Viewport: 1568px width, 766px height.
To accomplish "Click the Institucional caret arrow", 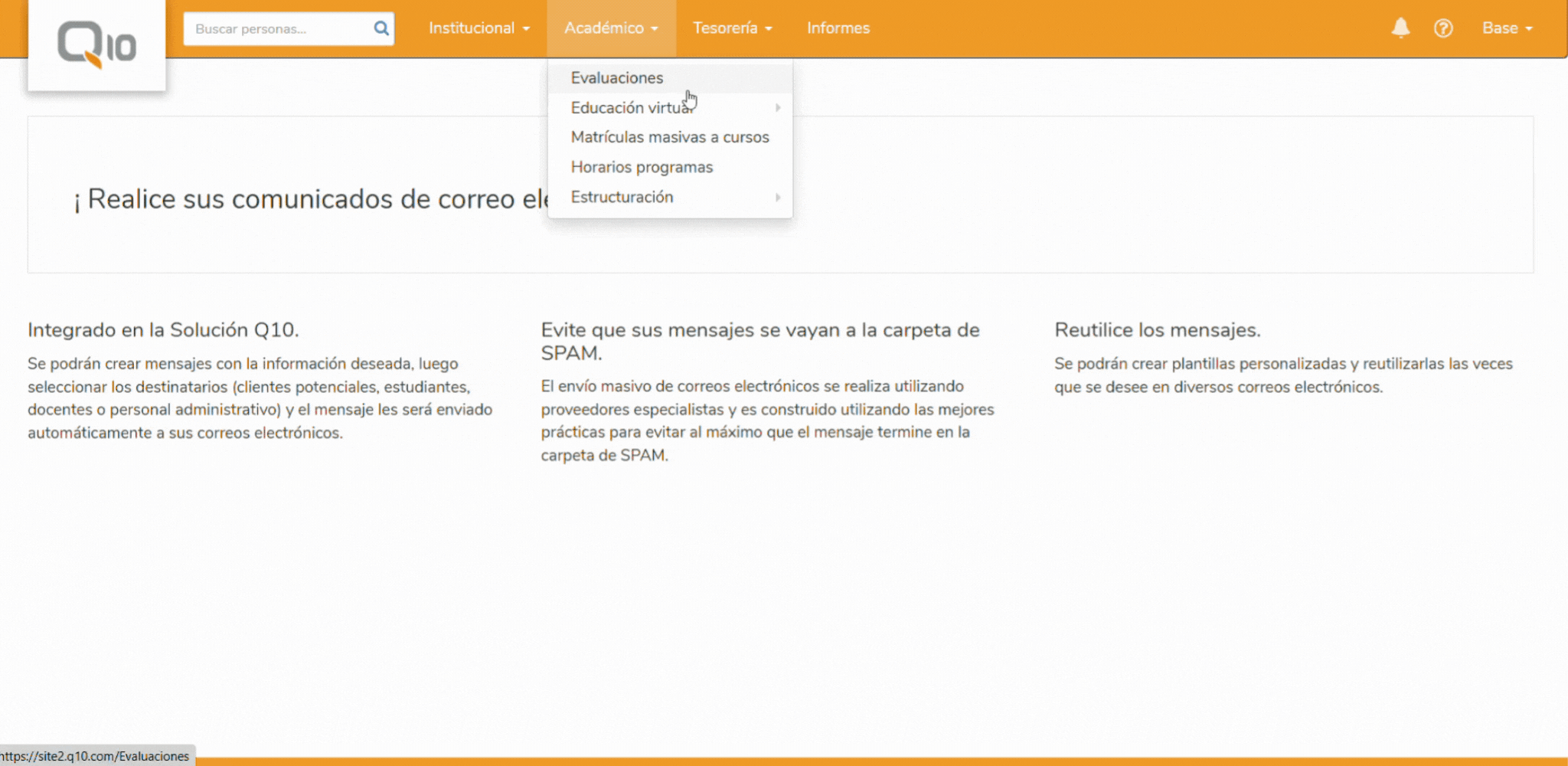I will (525, 29).
